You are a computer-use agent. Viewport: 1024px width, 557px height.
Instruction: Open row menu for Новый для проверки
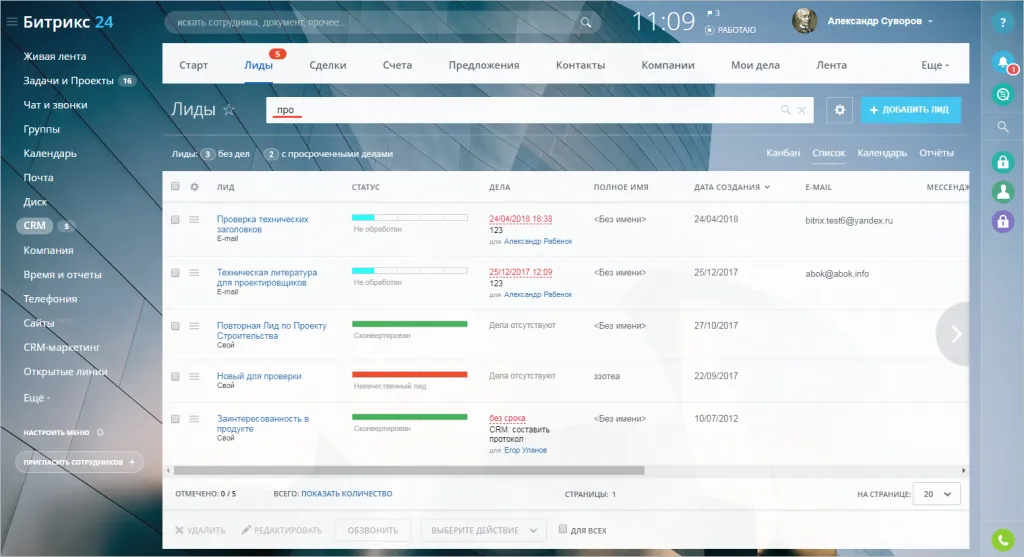pos(195,376)
